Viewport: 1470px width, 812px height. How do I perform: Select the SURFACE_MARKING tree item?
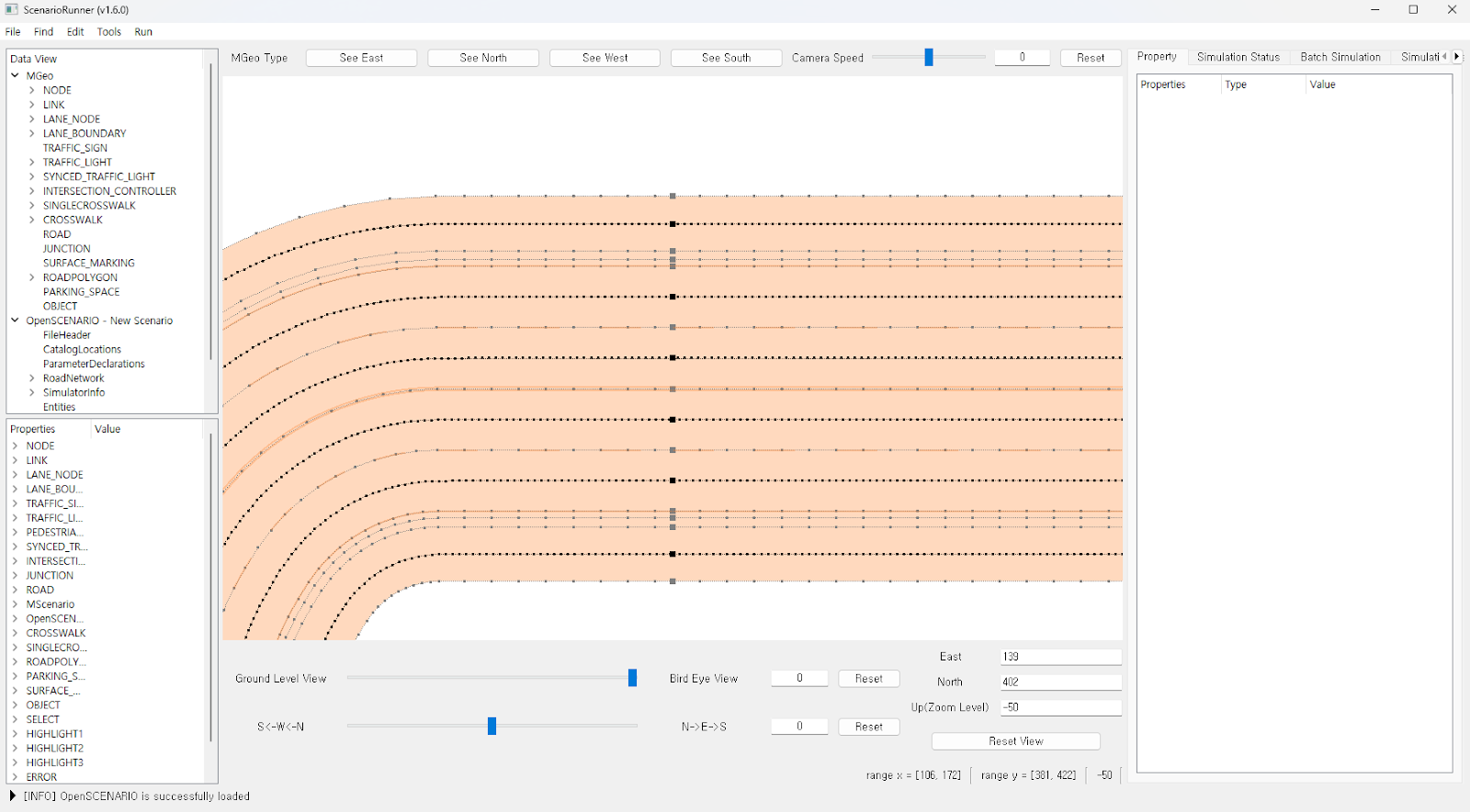88,263
